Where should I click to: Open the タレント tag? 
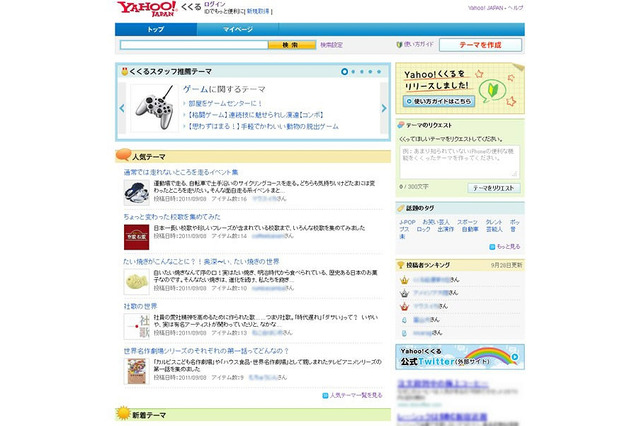click(493, 222)
